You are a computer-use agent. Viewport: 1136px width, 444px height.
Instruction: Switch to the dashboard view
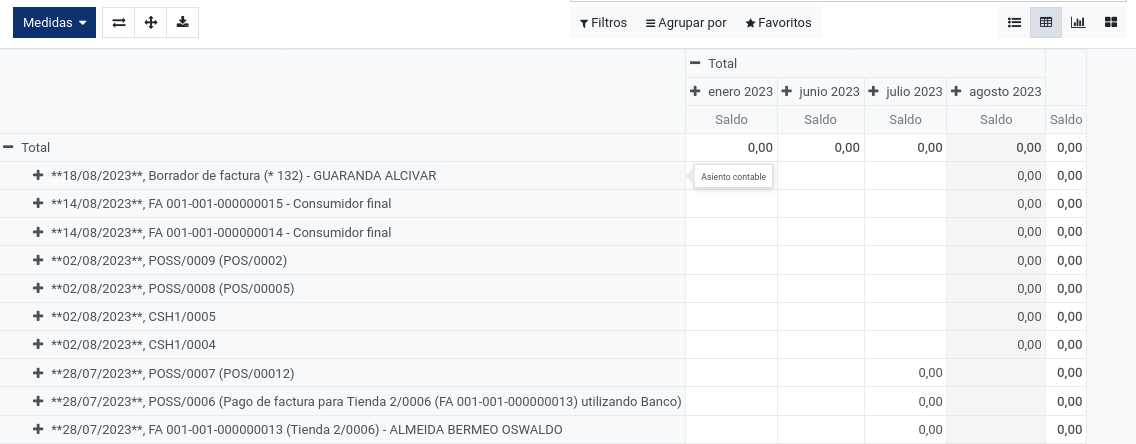(x=1111, y=22)
